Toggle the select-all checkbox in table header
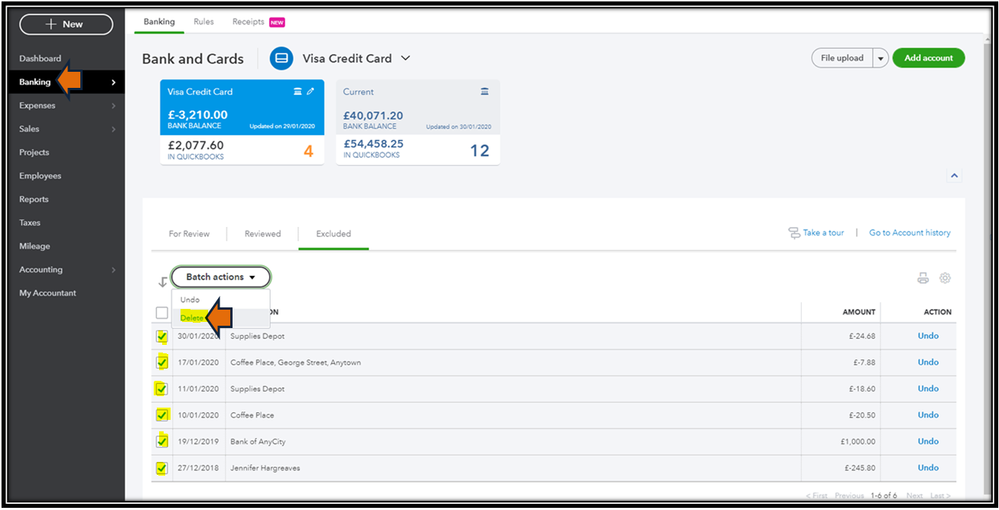999x510 pixels. click(162, 312)
